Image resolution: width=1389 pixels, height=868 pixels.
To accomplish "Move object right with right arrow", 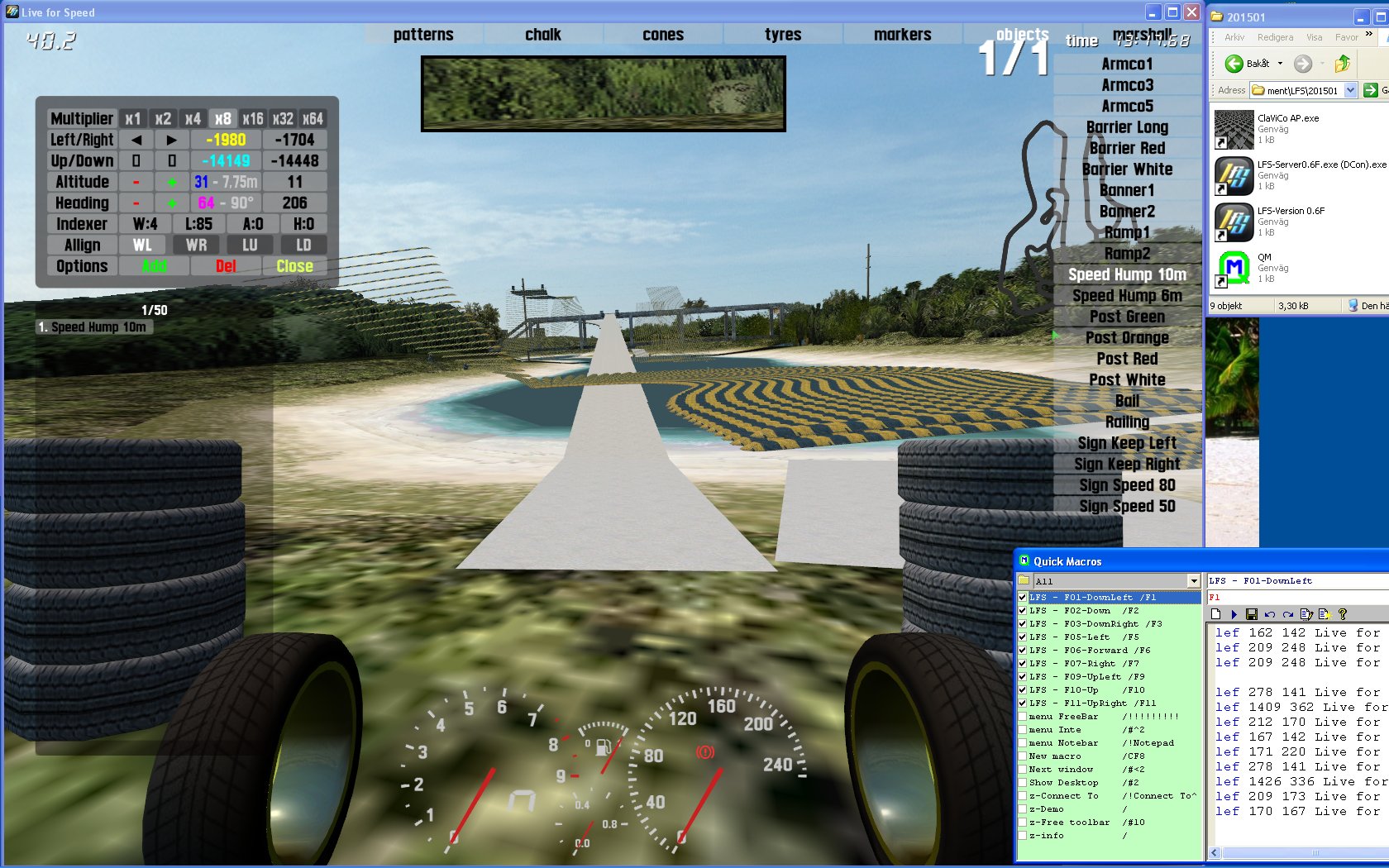I will click(172, 140).
